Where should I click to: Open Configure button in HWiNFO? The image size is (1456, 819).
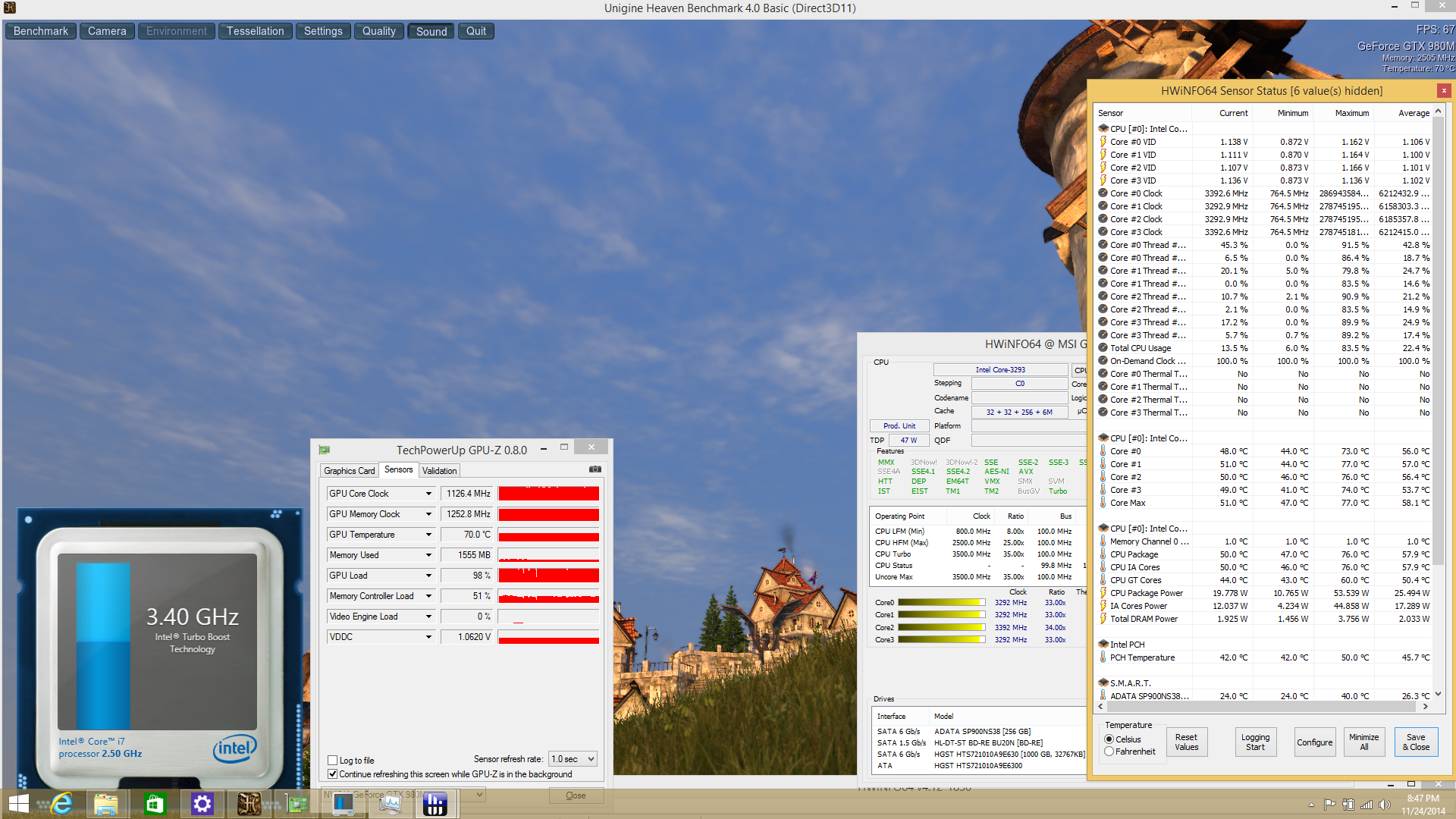tap(1314, 742)
